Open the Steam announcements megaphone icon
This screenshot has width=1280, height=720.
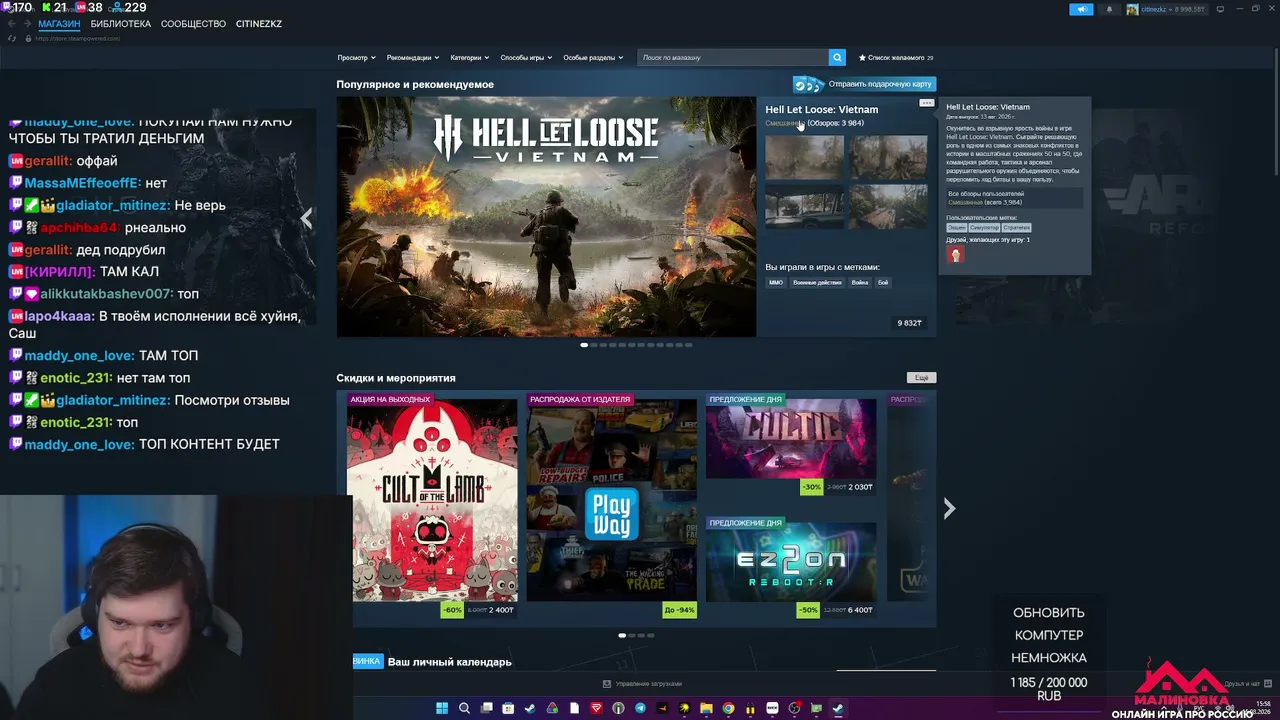[x=1081, y=9]
